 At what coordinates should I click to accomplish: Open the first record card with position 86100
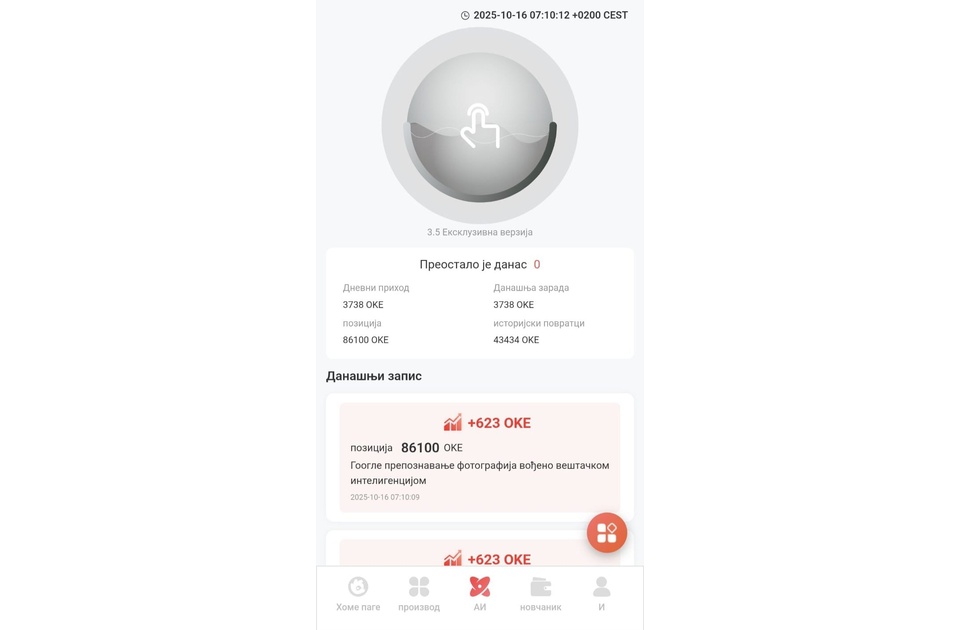click(480, 458)
